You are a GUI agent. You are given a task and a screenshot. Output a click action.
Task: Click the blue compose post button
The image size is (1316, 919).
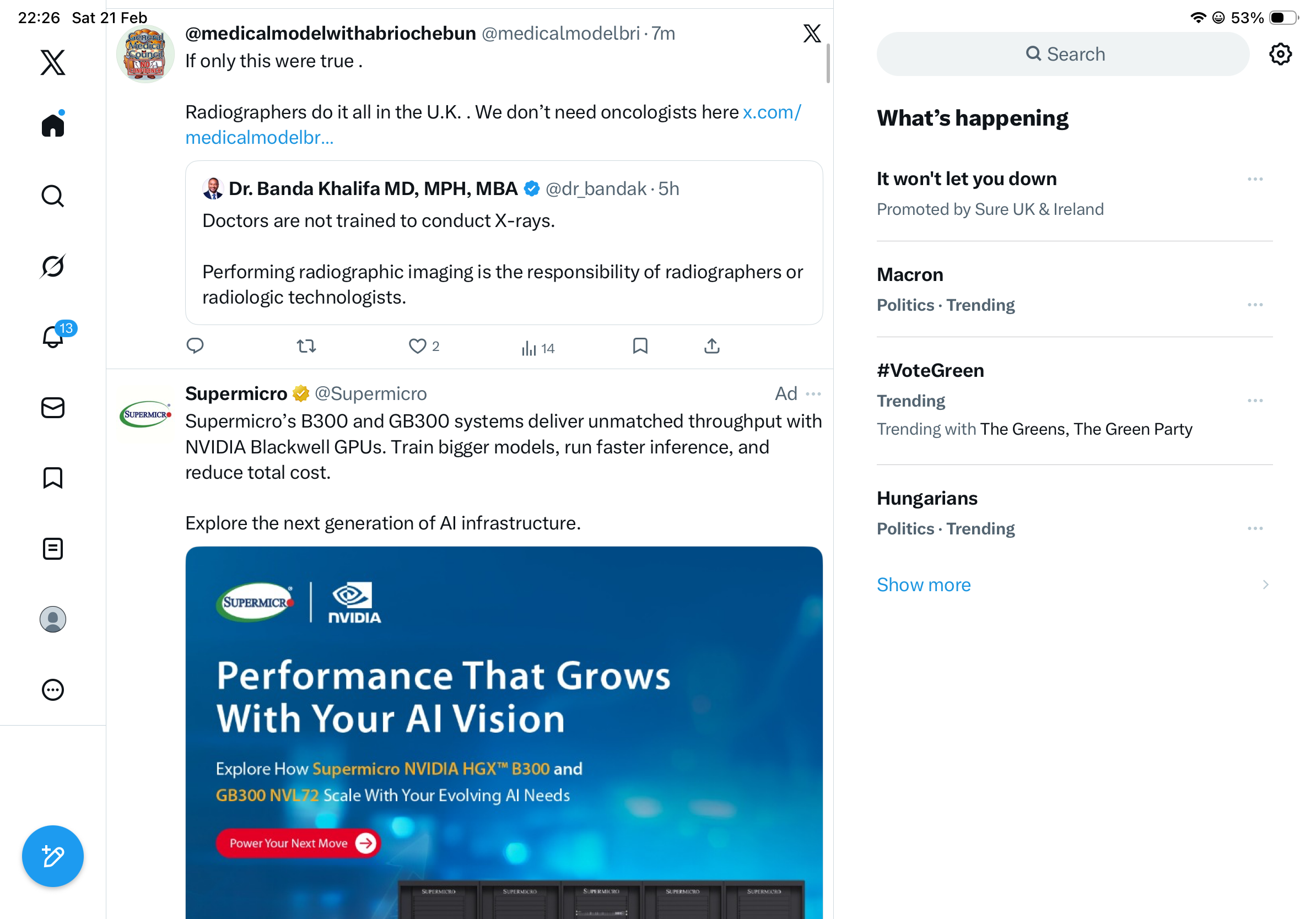point(53,856)
